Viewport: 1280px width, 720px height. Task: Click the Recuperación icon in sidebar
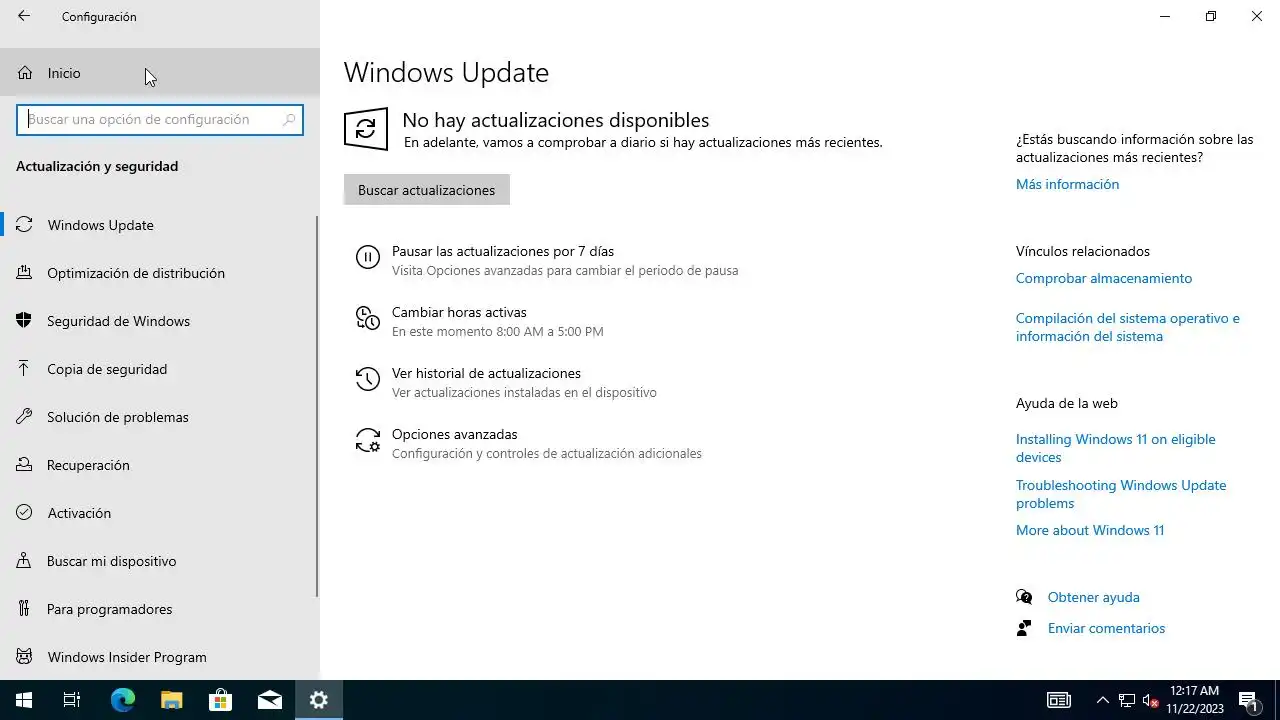[x=25, y=465]
